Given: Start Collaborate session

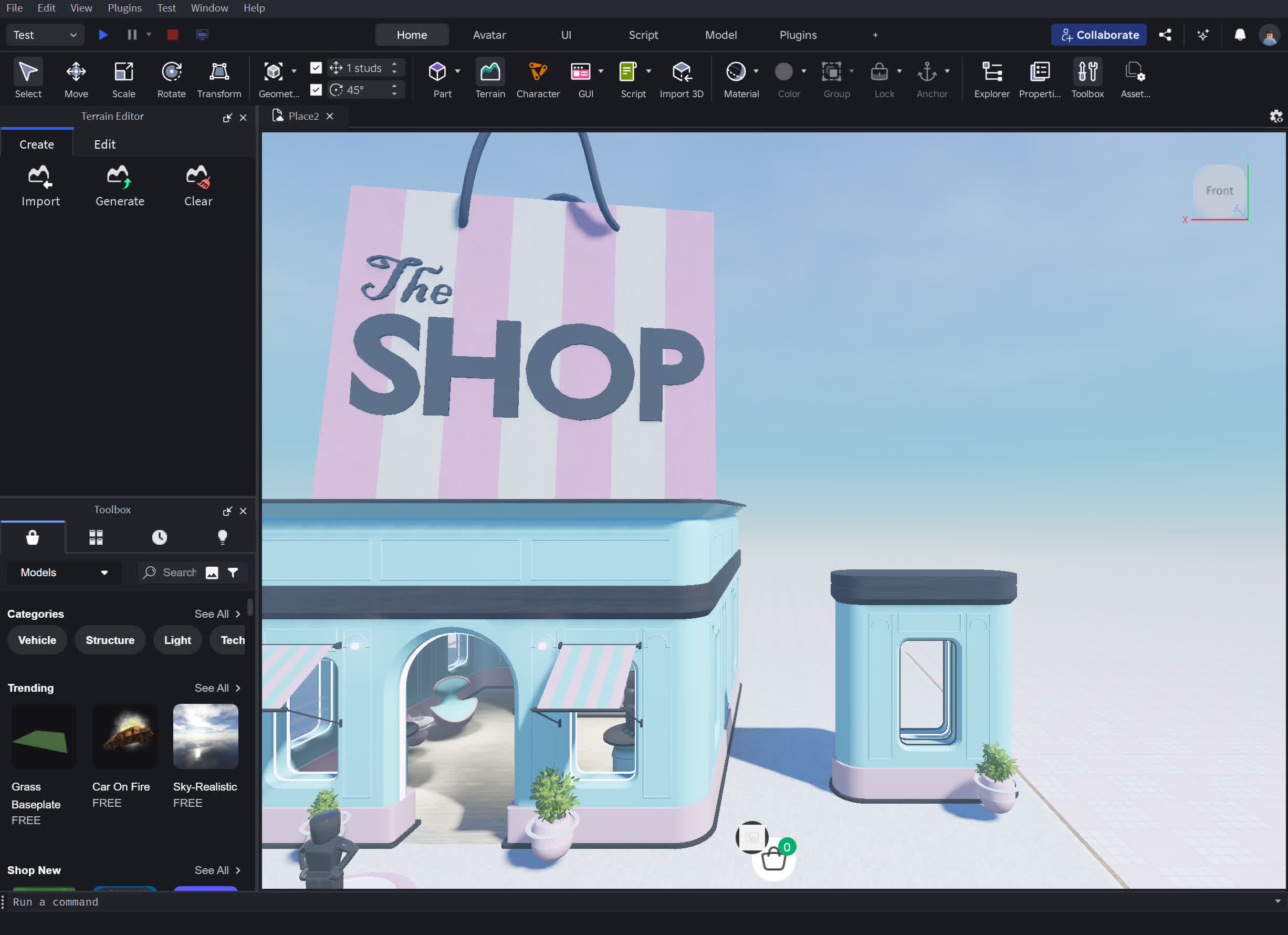Looking at the screenshot, I should 1098,35.
